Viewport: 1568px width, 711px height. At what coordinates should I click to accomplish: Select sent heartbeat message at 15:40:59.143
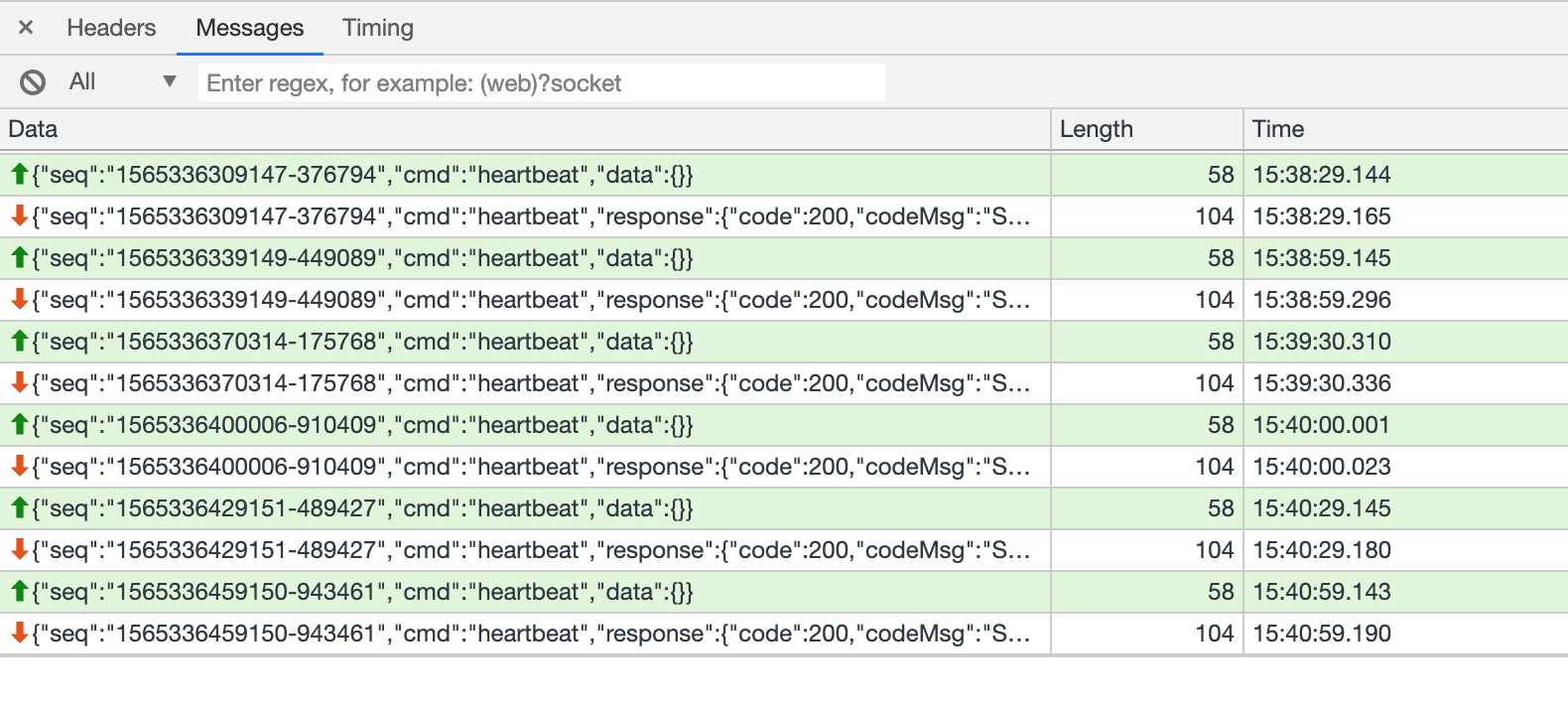tap(362, 592)
